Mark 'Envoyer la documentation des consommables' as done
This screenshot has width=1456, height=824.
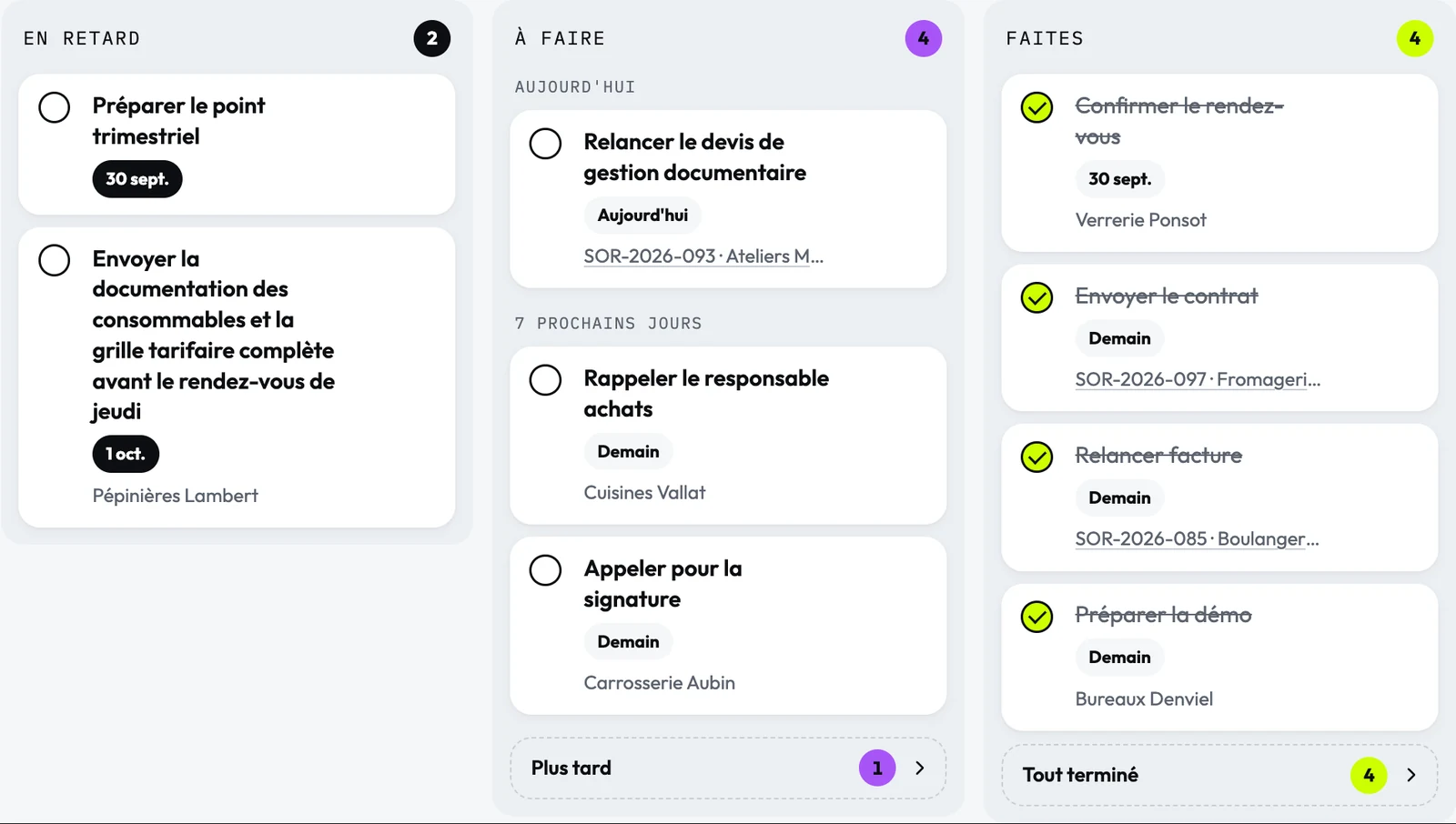[x=55, y=260]
